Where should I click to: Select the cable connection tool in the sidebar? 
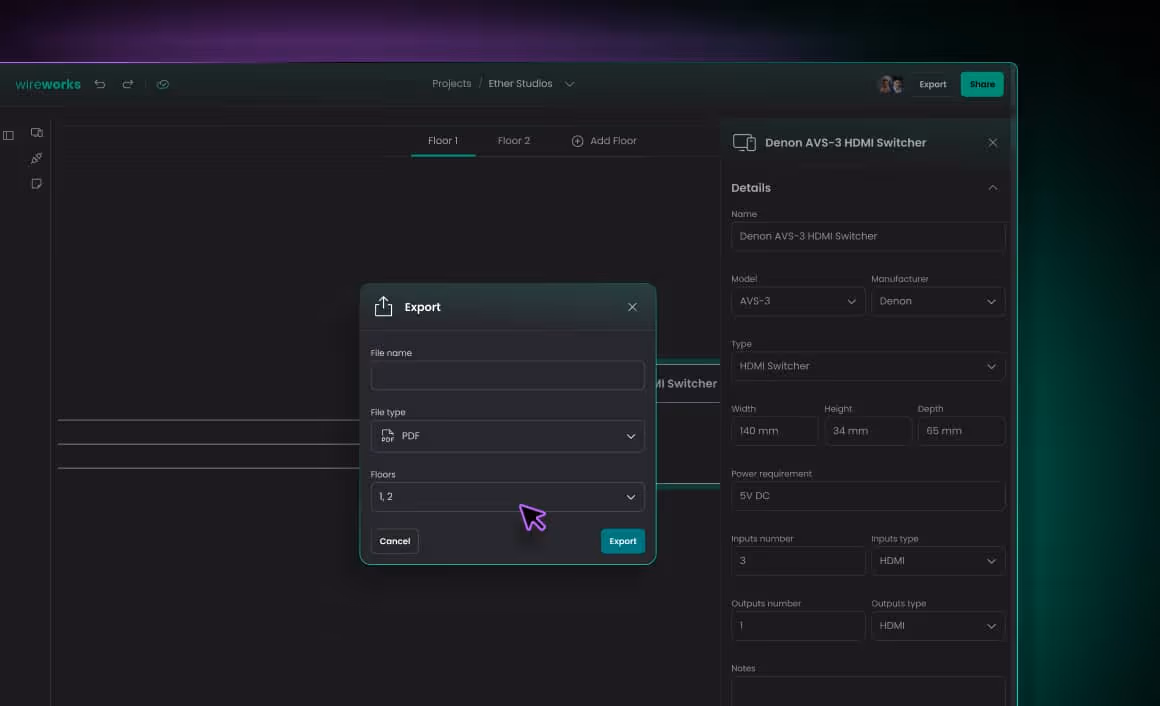tap(36, 158)
